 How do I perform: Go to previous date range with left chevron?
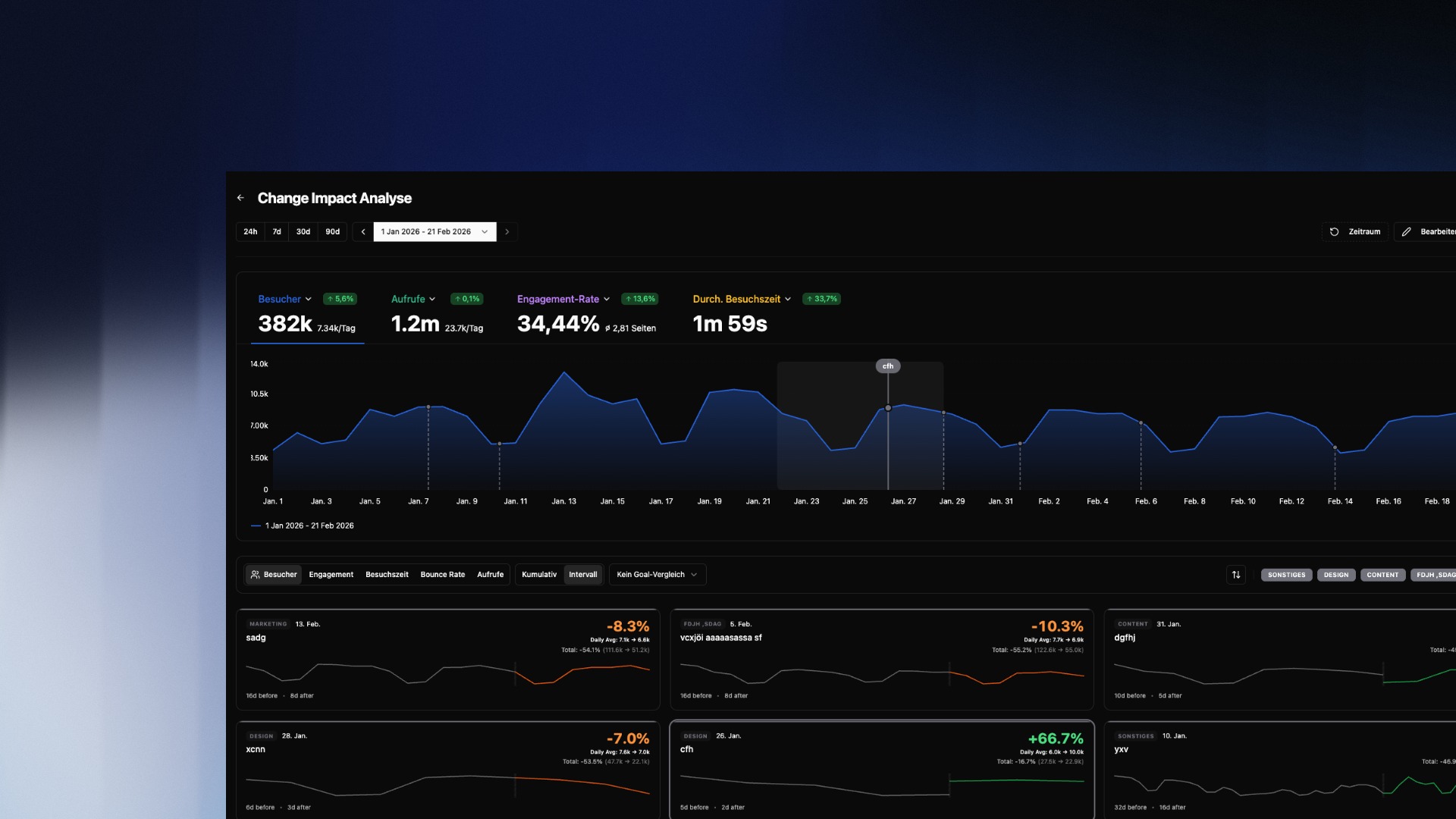tap(363, 232)
